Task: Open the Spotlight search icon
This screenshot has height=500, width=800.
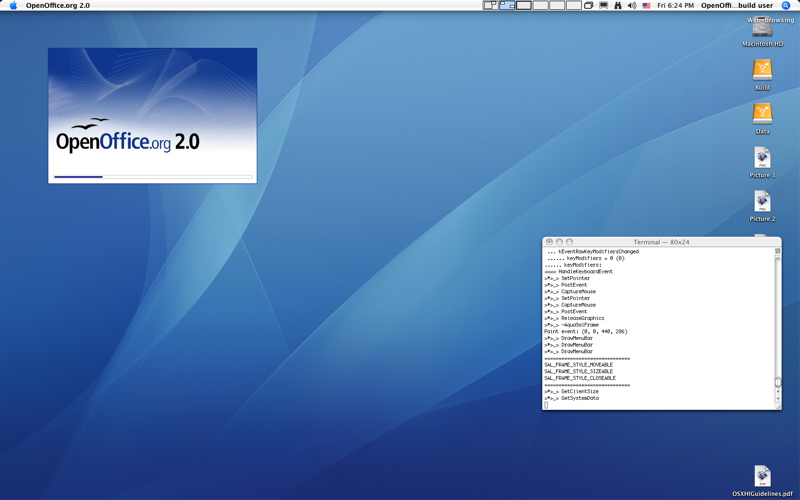Action: point(786,6)
